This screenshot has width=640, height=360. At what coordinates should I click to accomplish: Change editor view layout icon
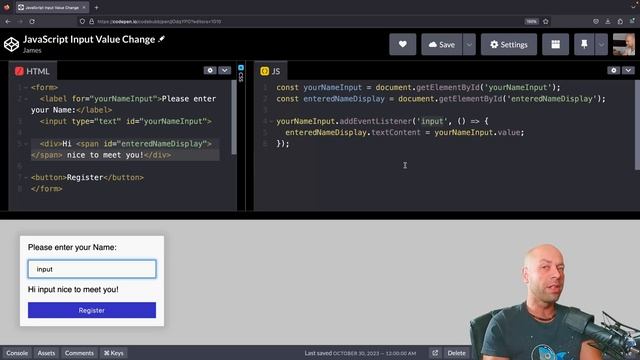coord(556,44)
